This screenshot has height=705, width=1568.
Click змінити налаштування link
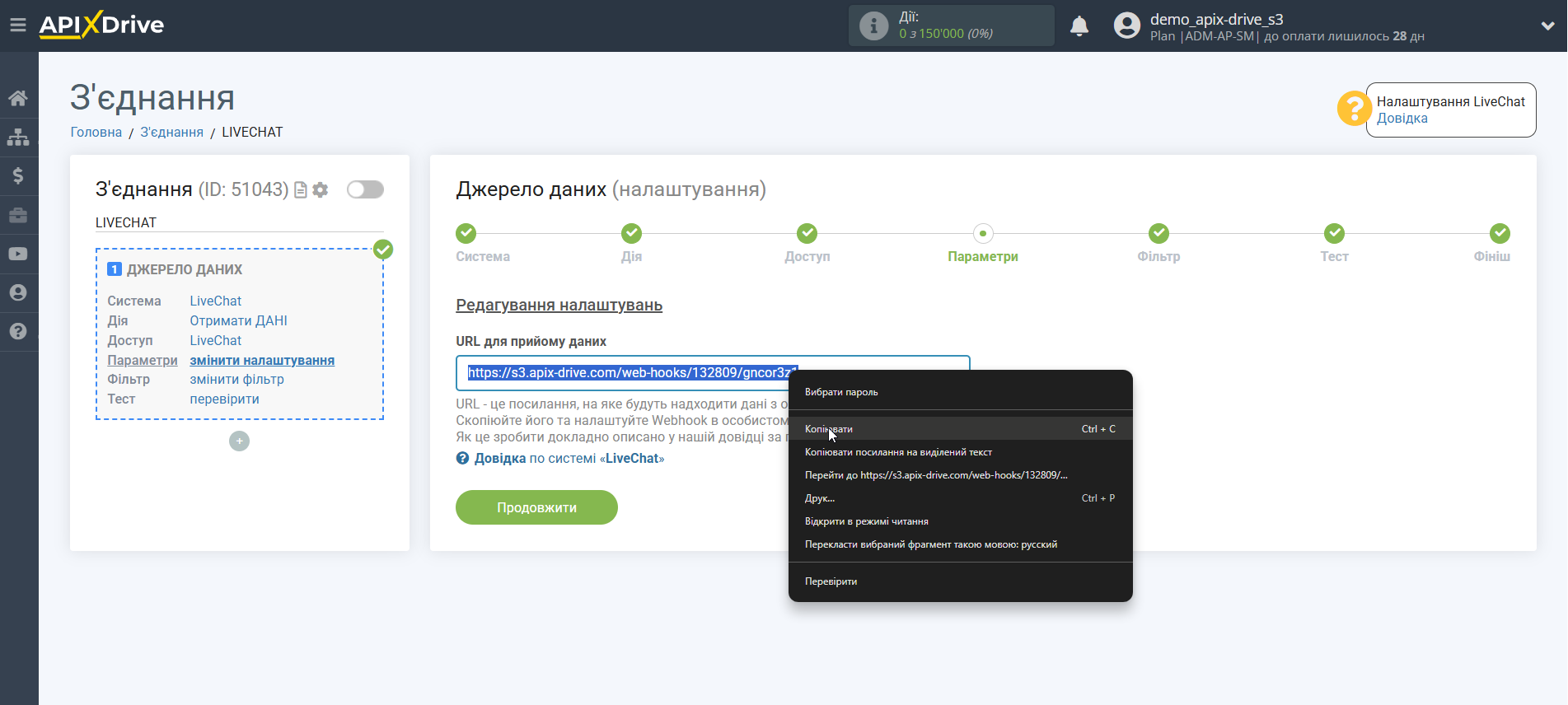point(262,360)
